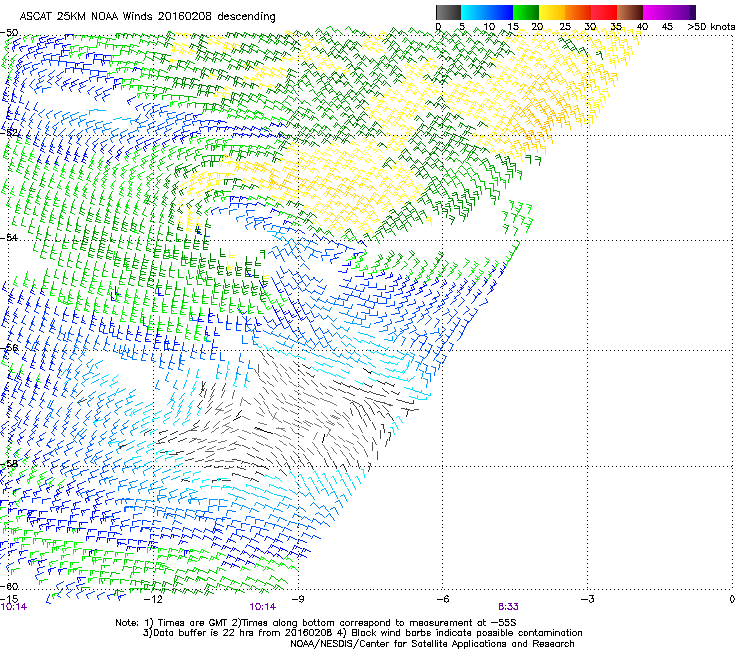Select the green legend color segment
740x650 pixels.
pos(526,12)
